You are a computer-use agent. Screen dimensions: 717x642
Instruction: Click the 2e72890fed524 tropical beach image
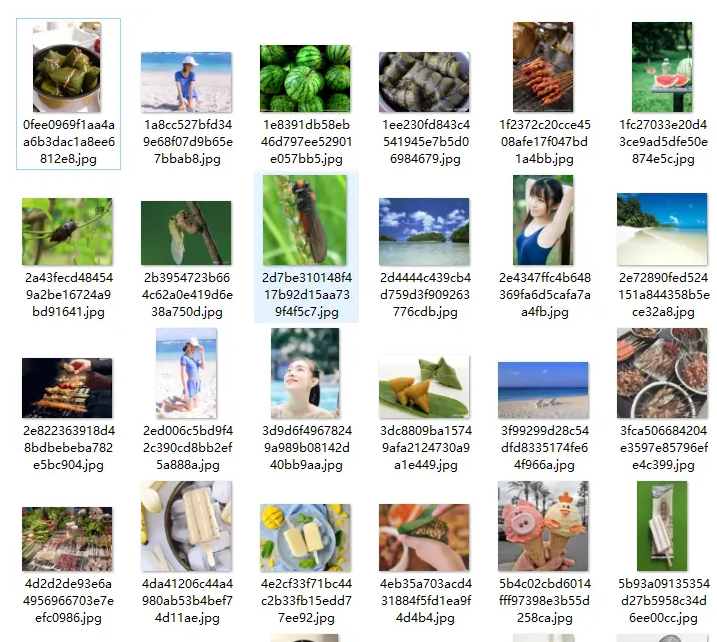pyautogui.click(x=662, y=229)
